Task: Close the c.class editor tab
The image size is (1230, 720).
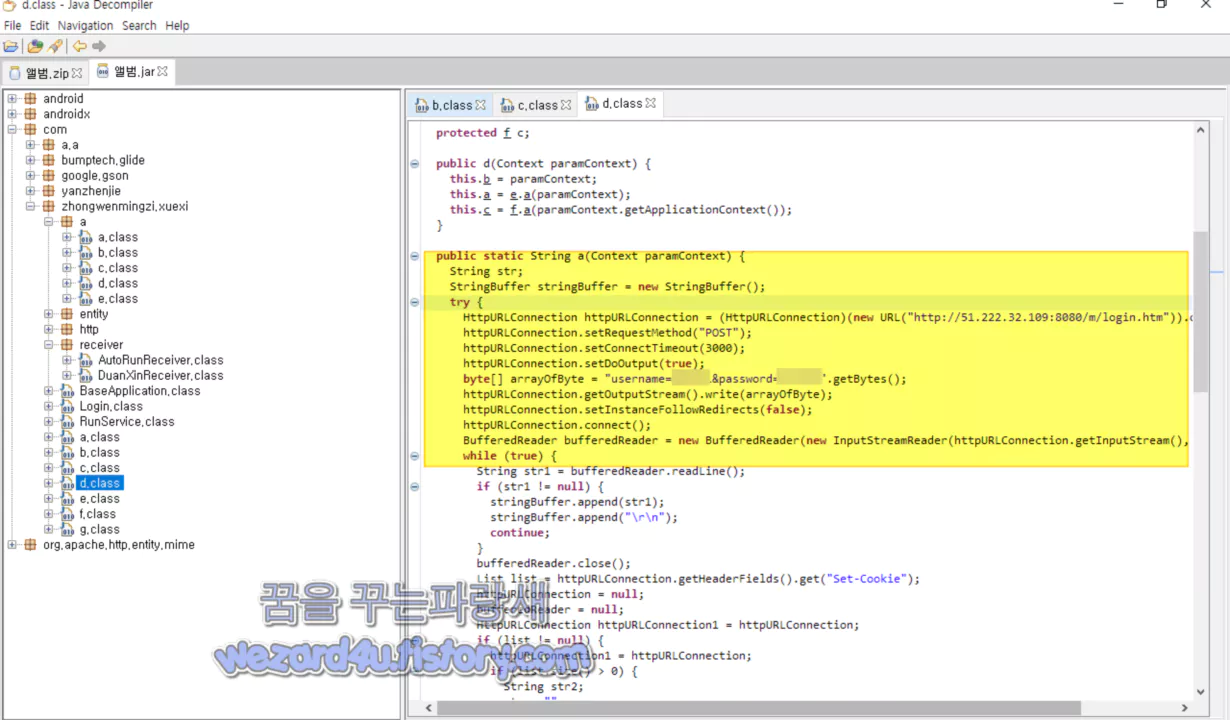Action: tap(566, 105)
